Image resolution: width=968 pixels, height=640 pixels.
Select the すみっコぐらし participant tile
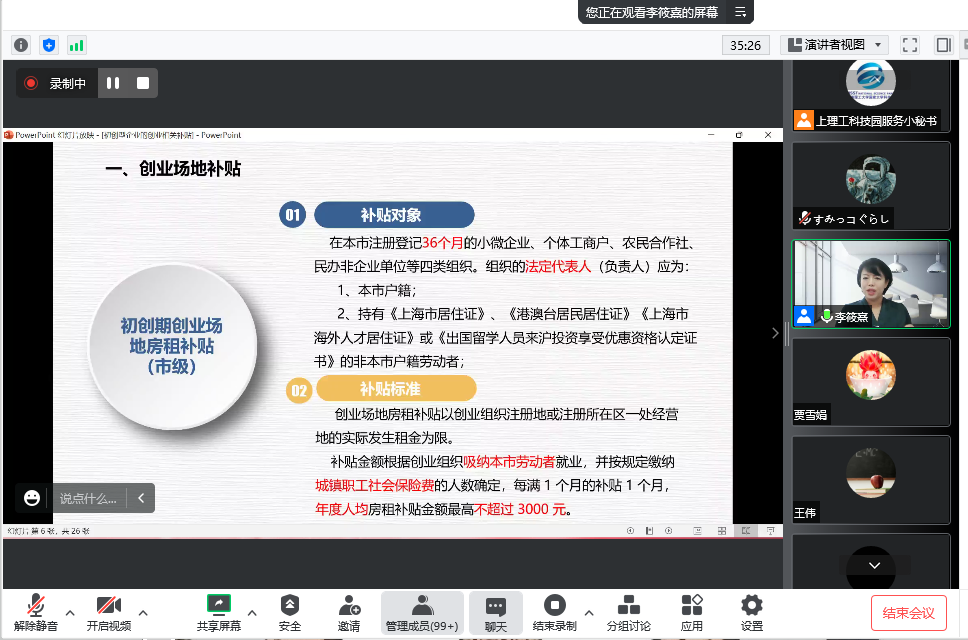(x=871, y=186)
